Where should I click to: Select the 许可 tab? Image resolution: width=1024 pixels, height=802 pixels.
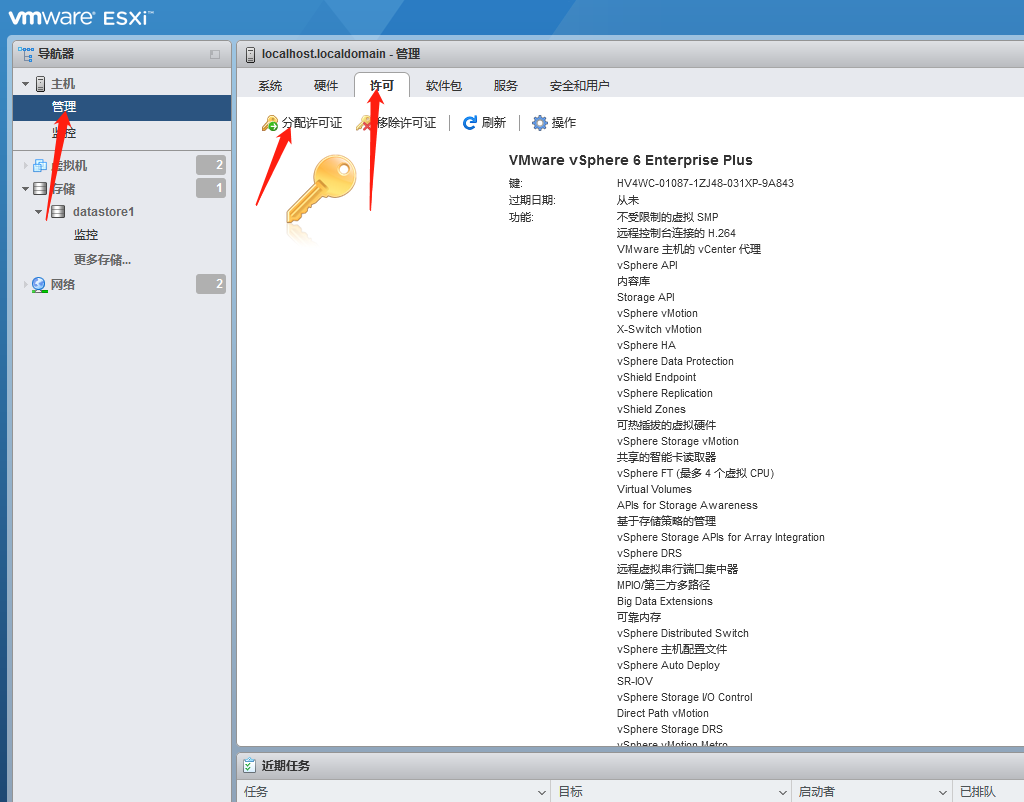pos(382,86)
